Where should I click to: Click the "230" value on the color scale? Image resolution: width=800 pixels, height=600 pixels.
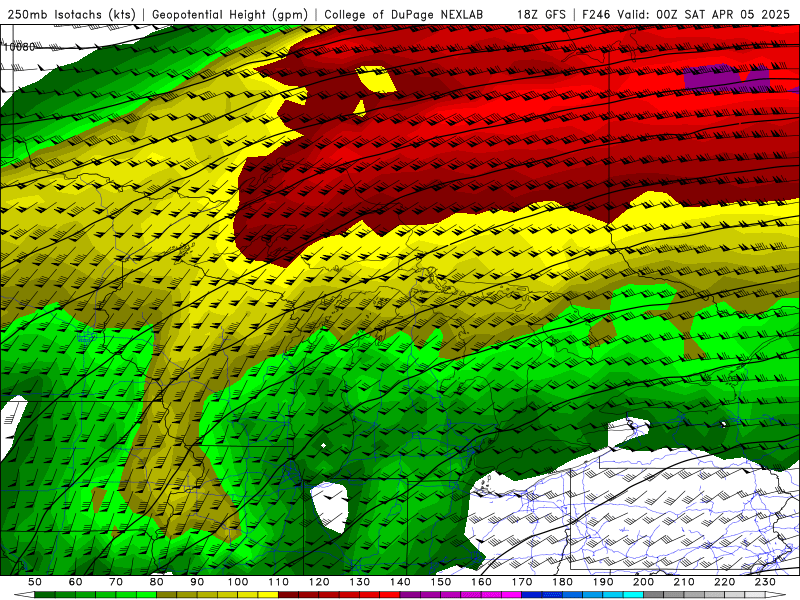(x=765, y=582)
